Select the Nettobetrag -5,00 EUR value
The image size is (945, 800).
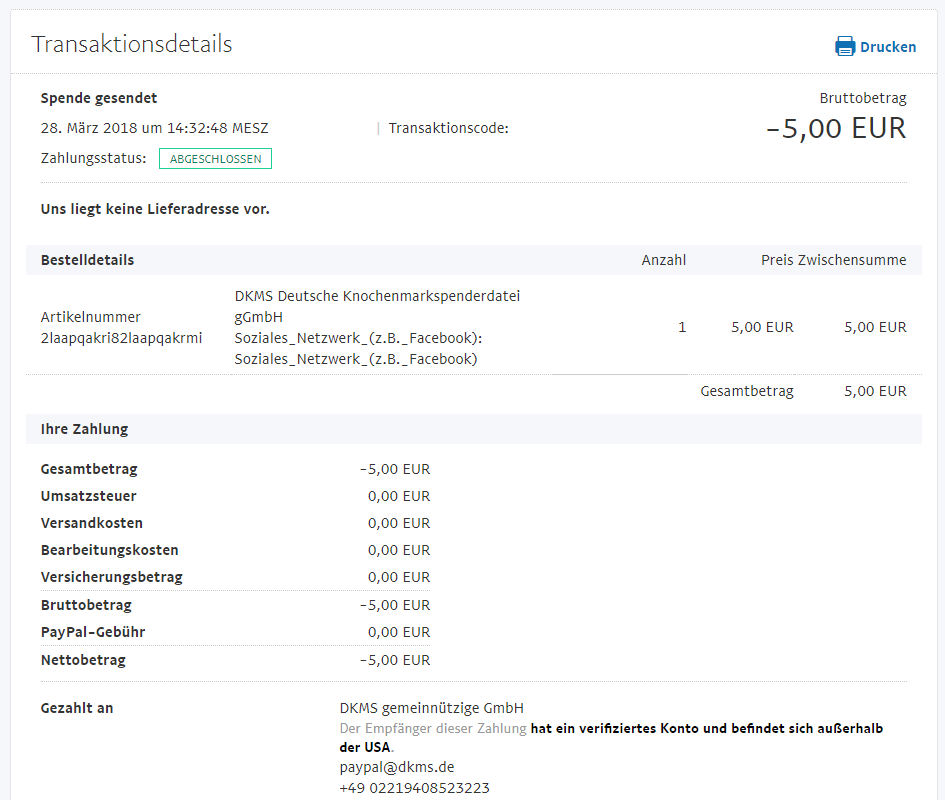(395, 660)
